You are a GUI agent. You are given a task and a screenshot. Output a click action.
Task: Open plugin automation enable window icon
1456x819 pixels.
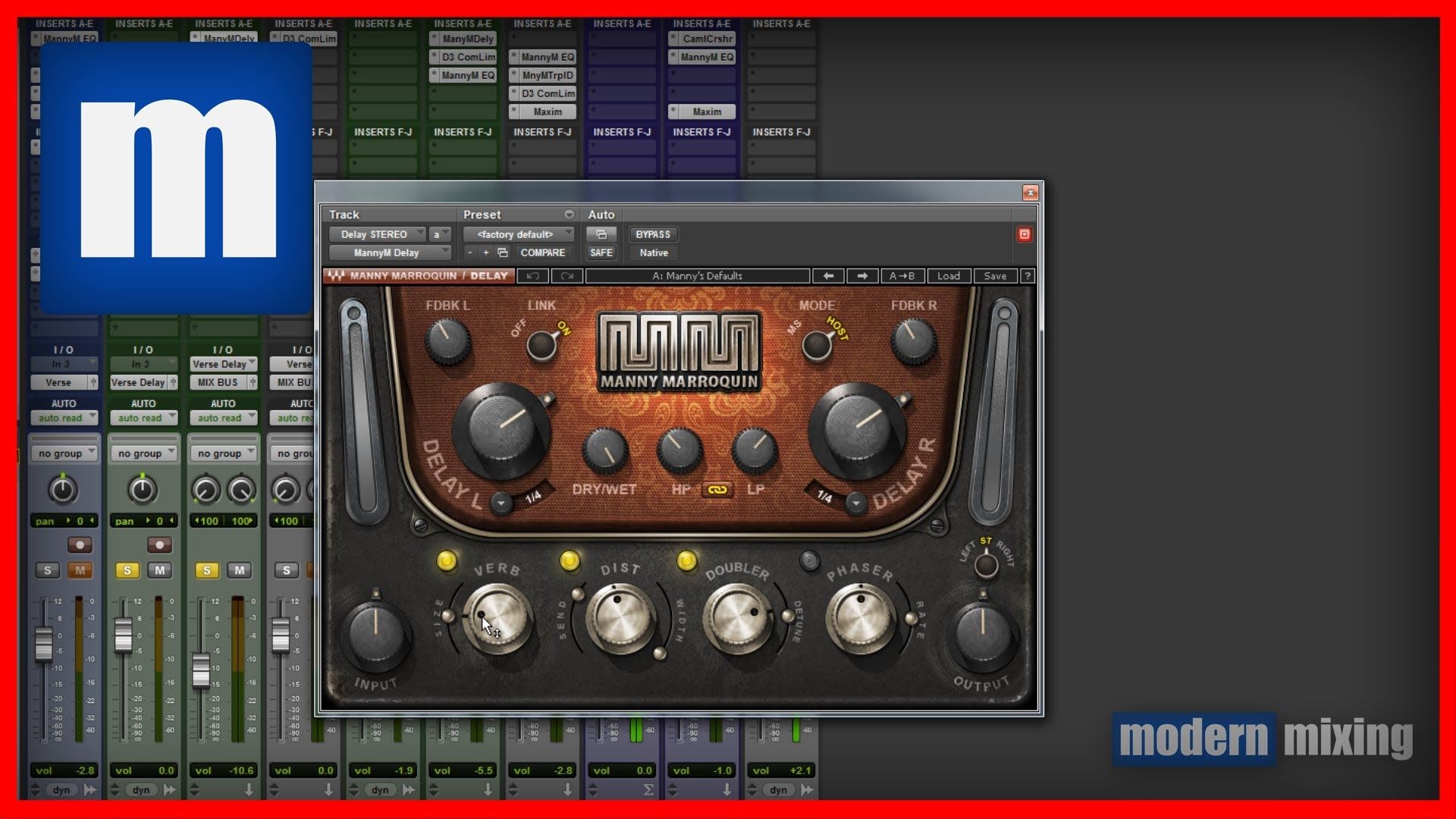601,234
